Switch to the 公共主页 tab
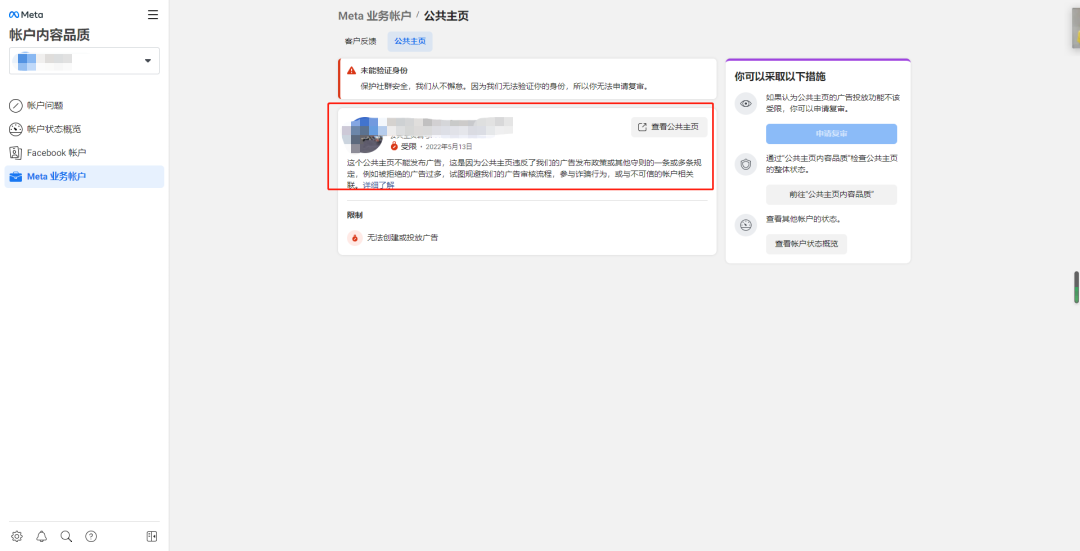Image resolution: width=1080 pixels, height=551 pixels. point(410,41)
